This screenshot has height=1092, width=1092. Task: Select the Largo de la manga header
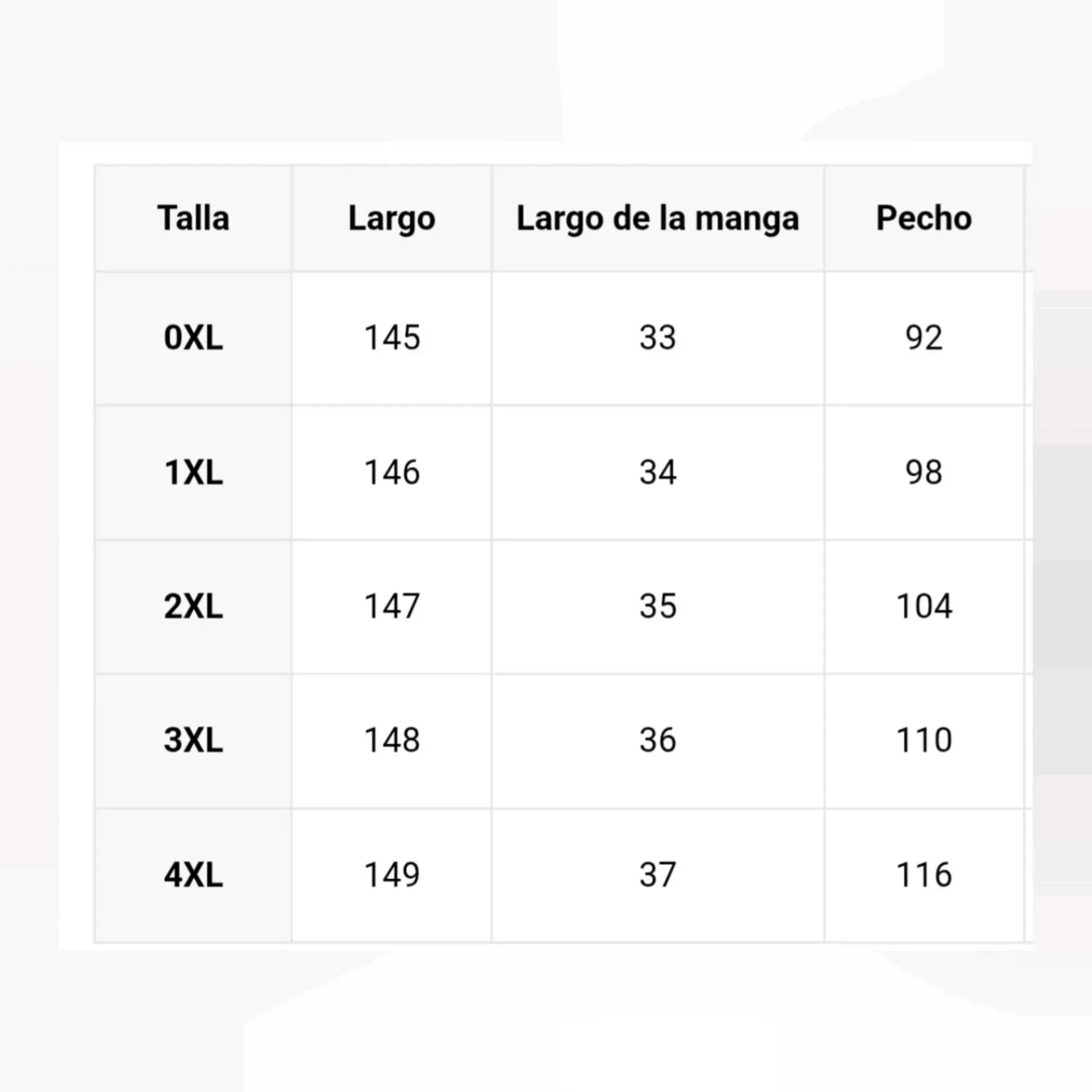point(657,219)
